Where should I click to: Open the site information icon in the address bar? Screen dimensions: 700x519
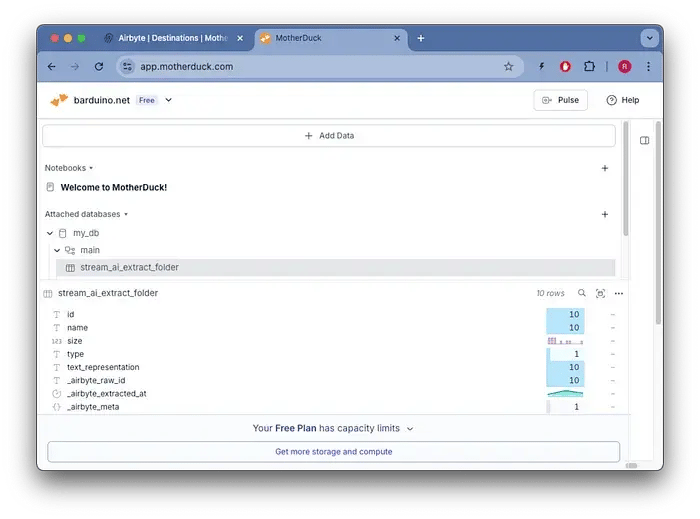click(127, 66)
